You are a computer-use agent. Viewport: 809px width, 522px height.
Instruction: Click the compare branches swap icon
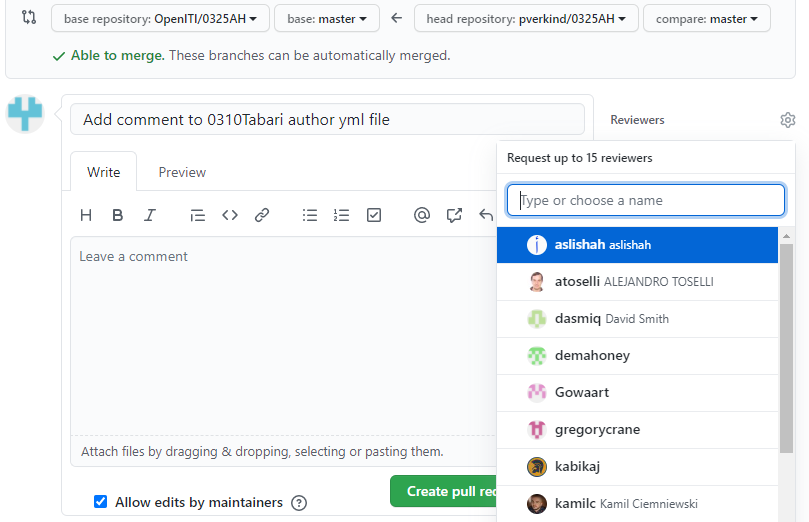[29, 18]
